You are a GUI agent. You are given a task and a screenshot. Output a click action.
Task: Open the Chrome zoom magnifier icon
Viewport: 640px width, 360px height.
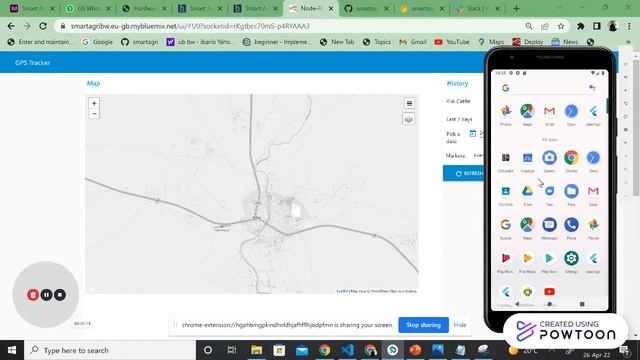[529, 26]
